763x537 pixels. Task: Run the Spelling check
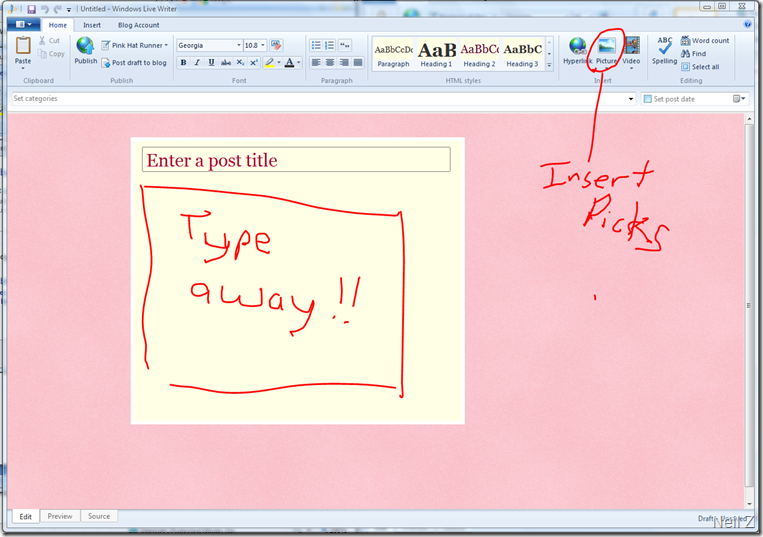[x=664, y=46]
